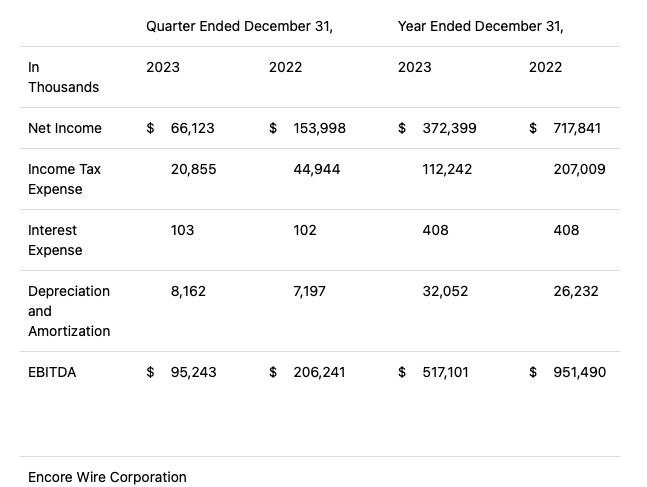The width and height of the screenshot is (647, 487).
Task: Select the 8,162 depreciation value
Action: pos(188,291)
